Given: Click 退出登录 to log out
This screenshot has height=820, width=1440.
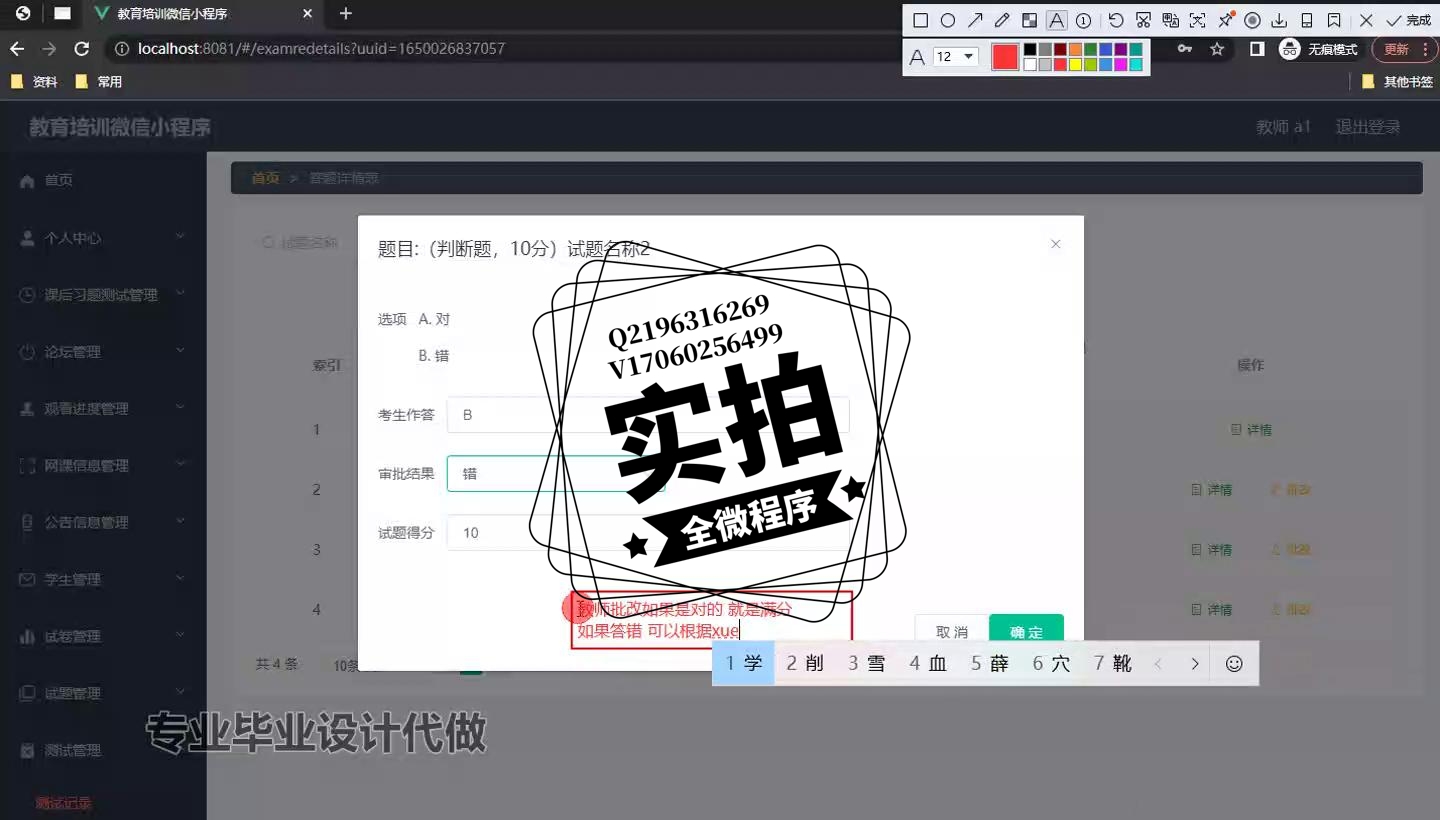Looking at the screenshot, I should point(1368,127).
